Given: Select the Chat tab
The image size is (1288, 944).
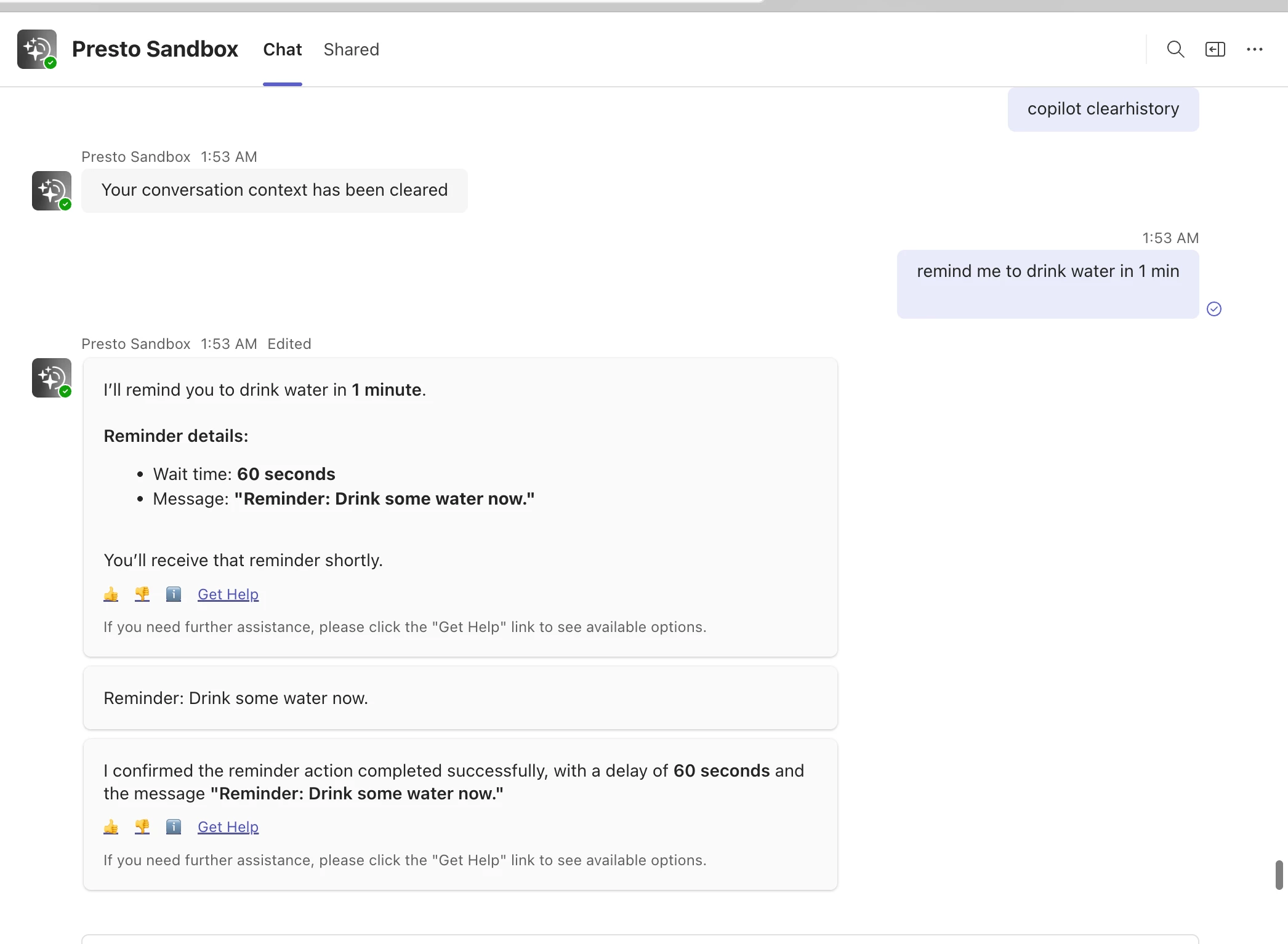Looking at the screenshot, I should point(282,49).
